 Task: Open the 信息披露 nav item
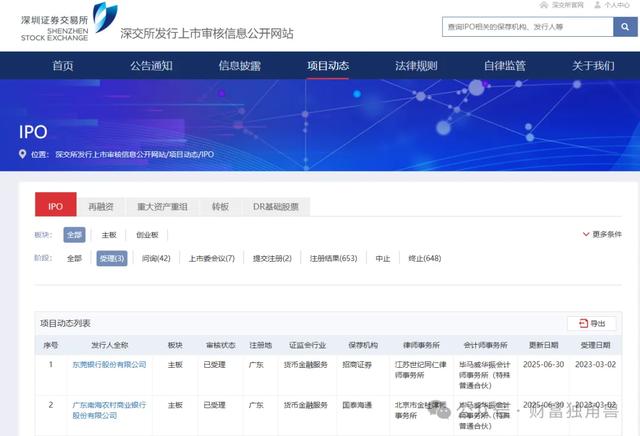click(x=240, y=66)
